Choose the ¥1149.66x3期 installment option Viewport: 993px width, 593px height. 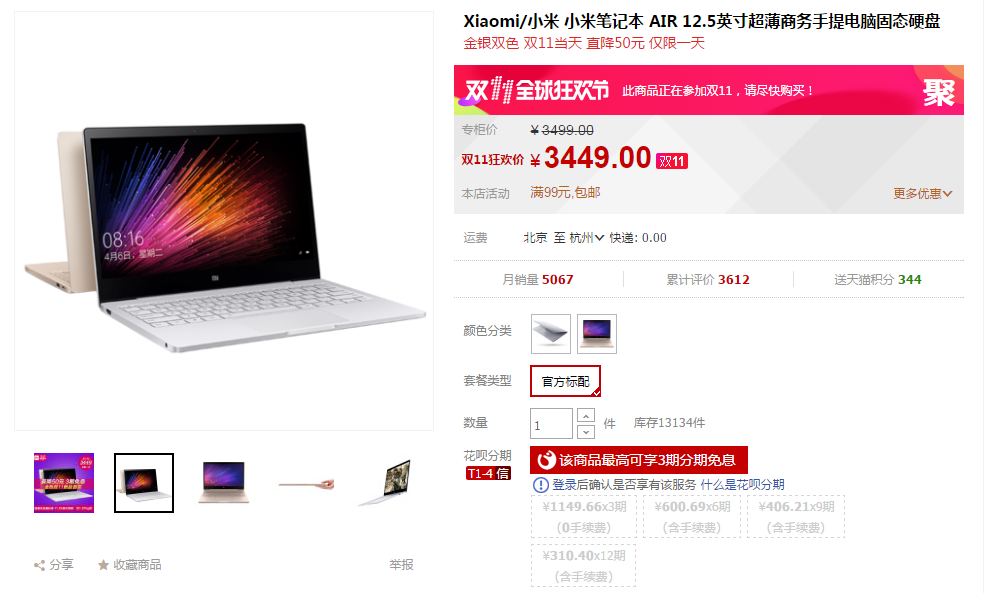click(584, 517)
